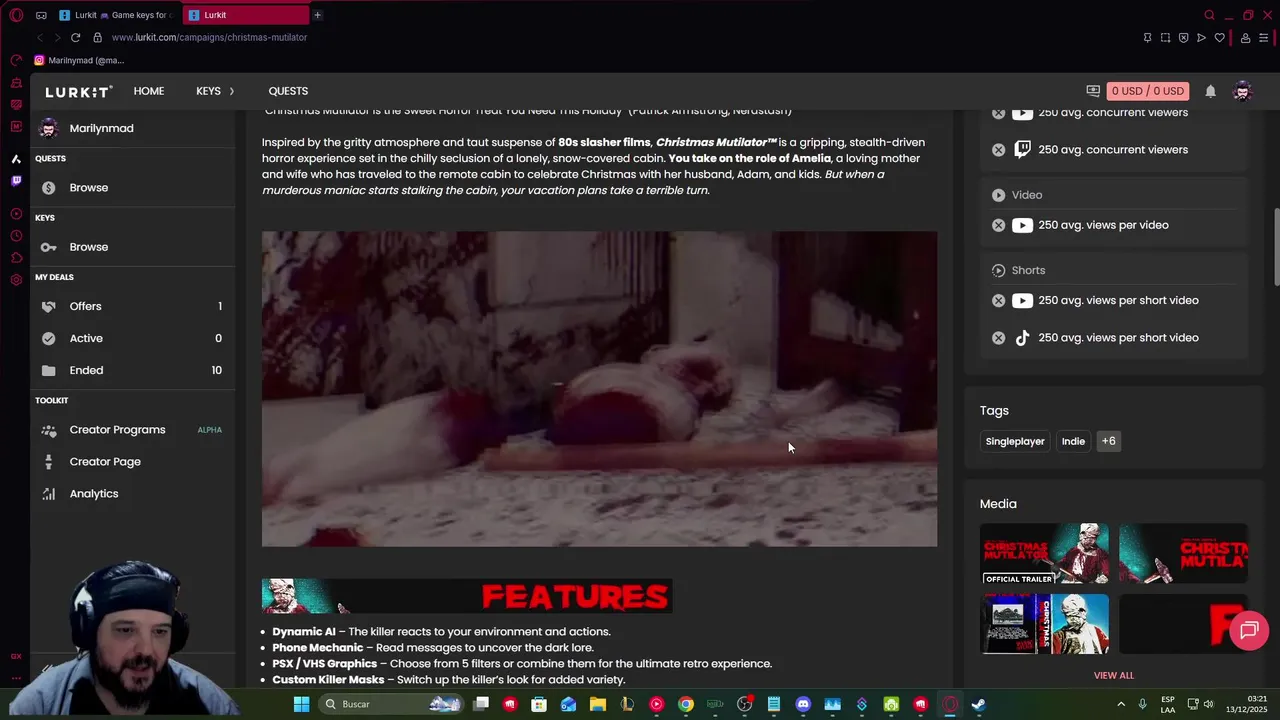Open the second Christmas Mutilator media thumbnail
The image size is (1280, 720).
click(1183, 553)
